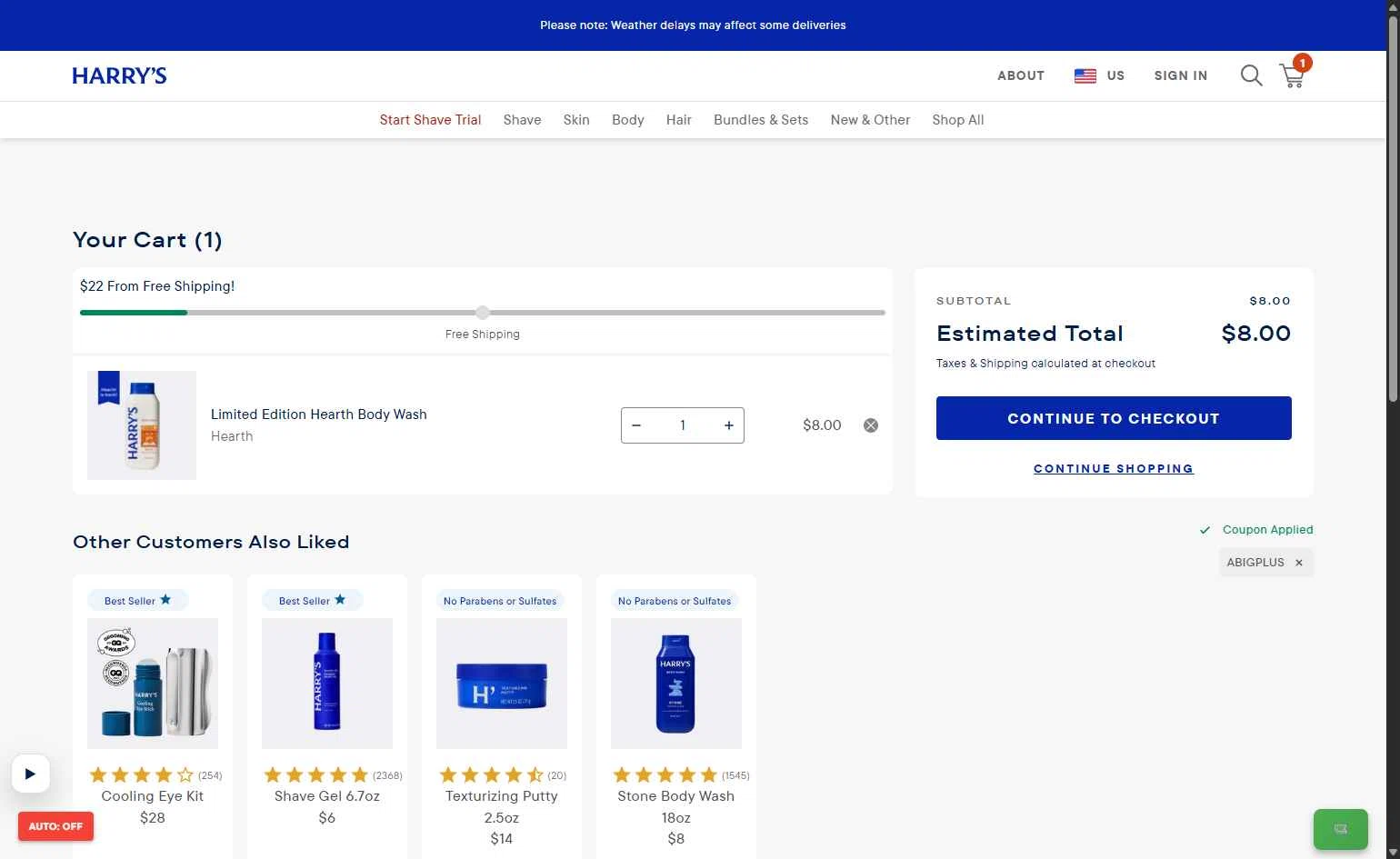The width and height of the screenshot is (1400, 859).
Task: Click Best Seller badge on Cooling Eye Kit
Action: pos(138,601)
